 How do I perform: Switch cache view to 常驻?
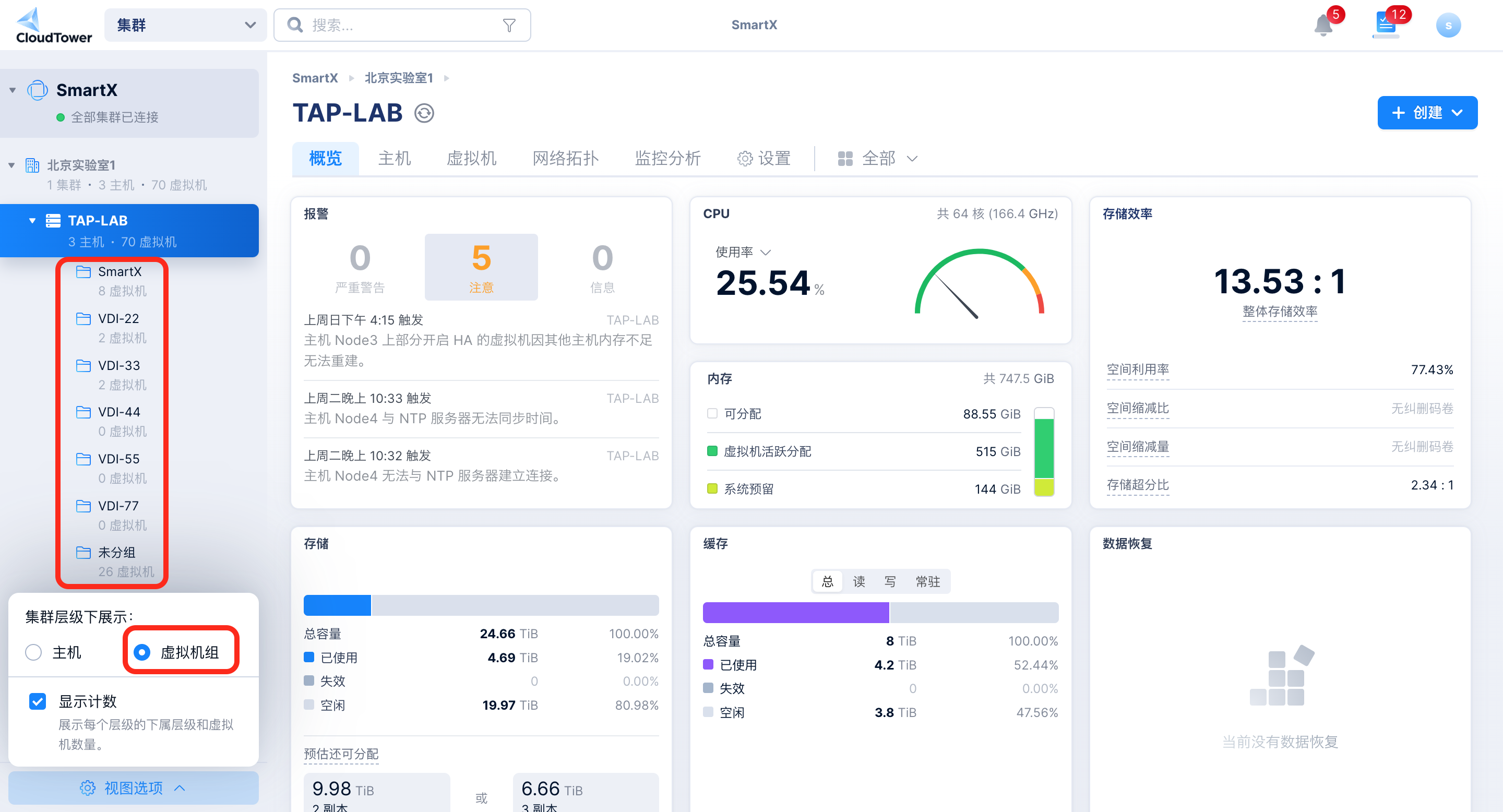point(928,581)
